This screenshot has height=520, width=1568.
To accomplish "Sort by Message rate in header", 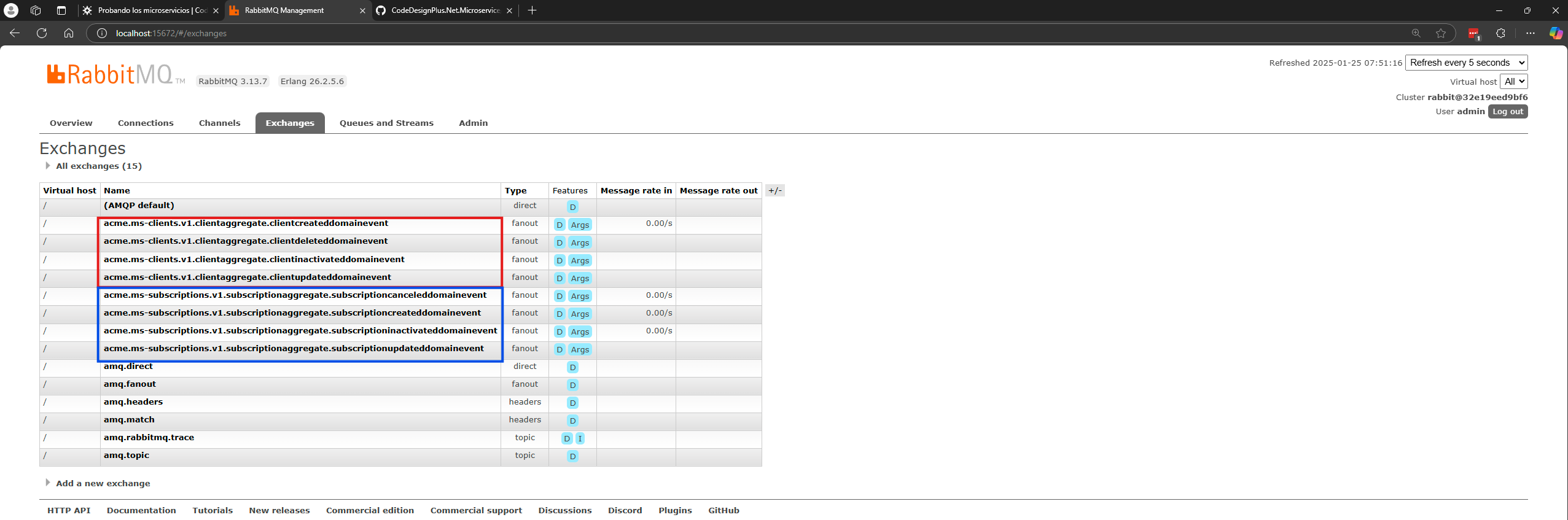I will pyautogui.click(x=636, y=190).
